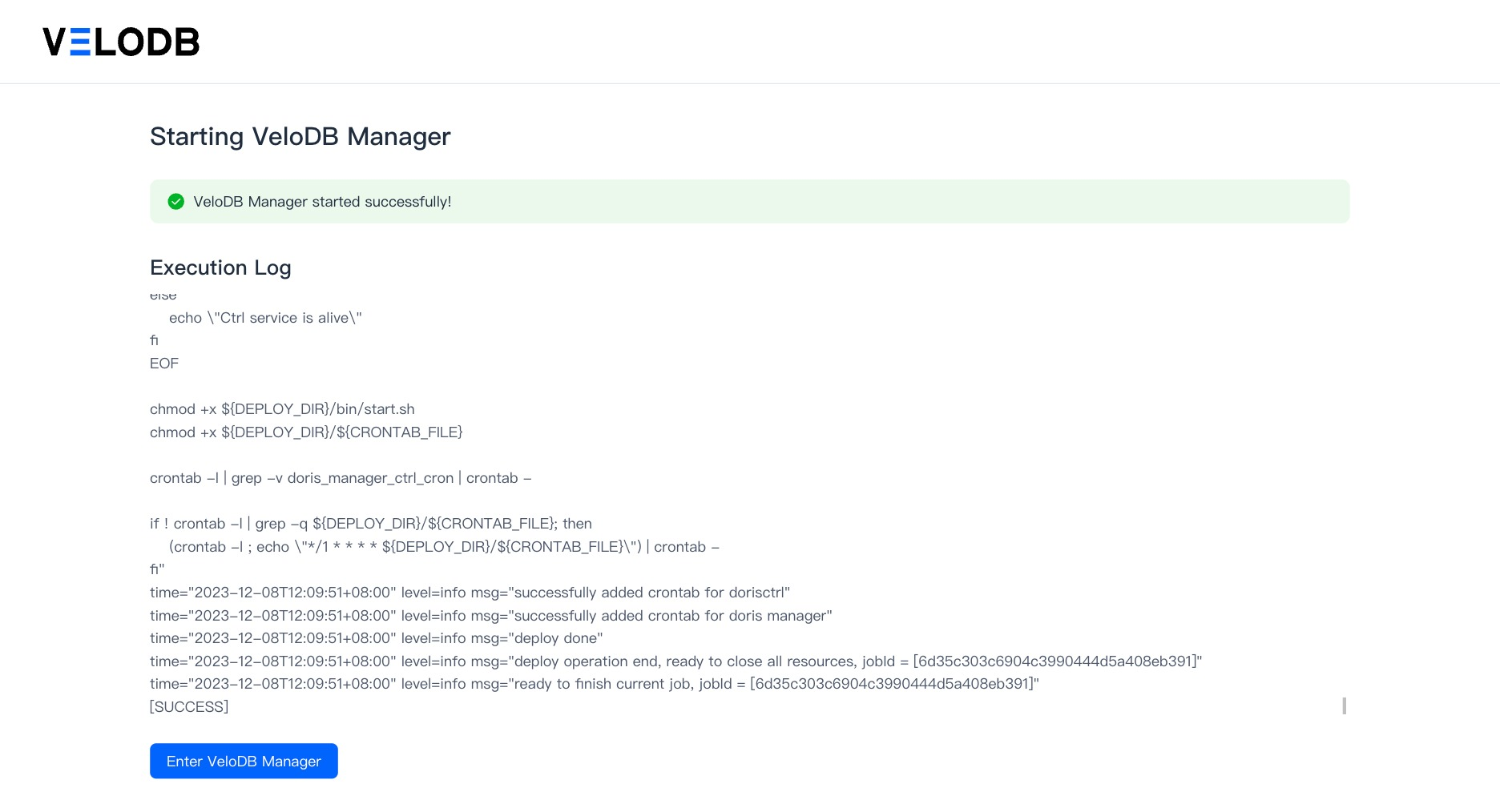Click log line 'successfully added crontab for dorisctrl'
Viewport: 1500px width, 812px height.
[x=470, y=593]
